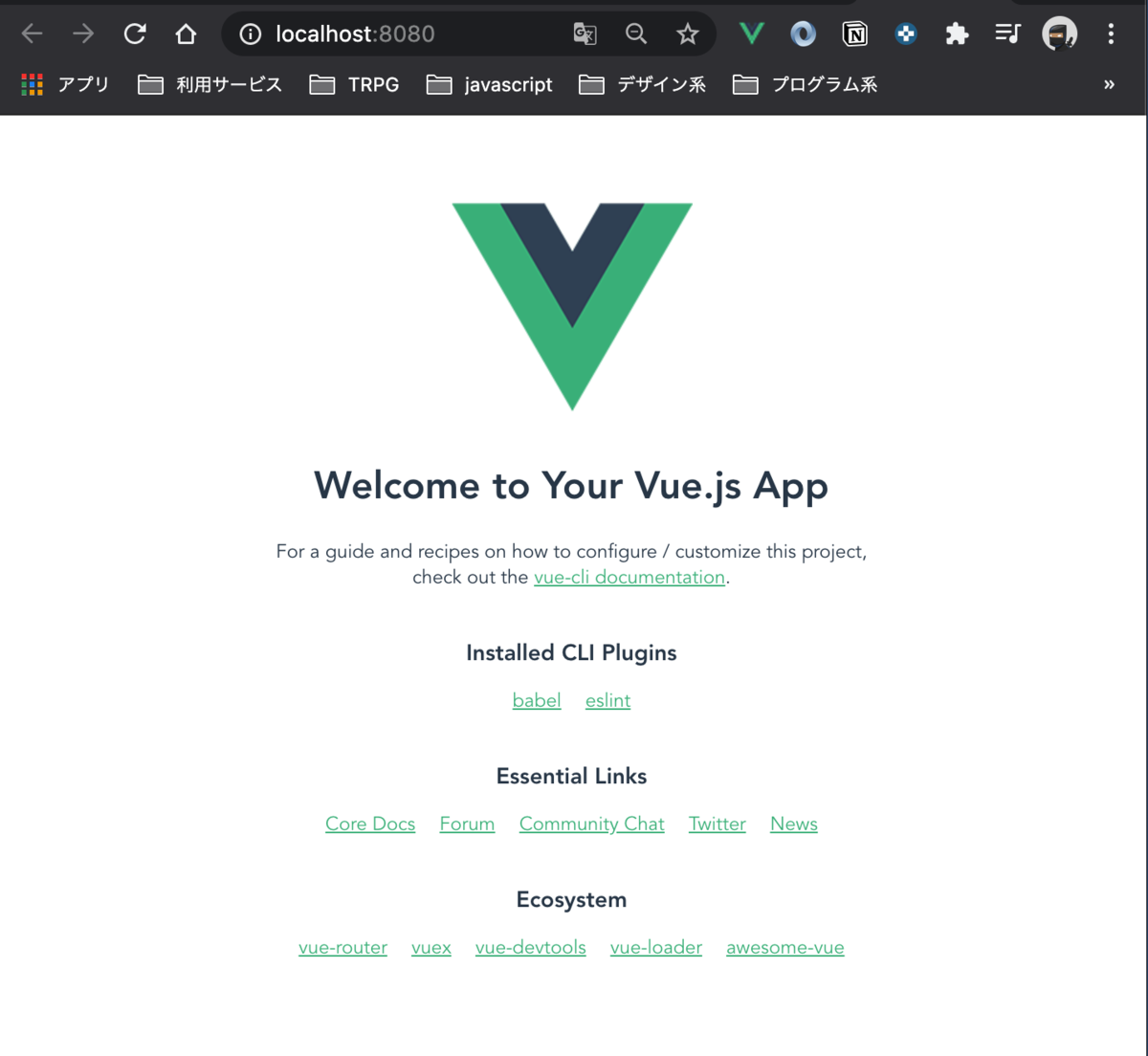
Task: Open the awesome-vue ecosystem link
Action: (x=785, y=948)
